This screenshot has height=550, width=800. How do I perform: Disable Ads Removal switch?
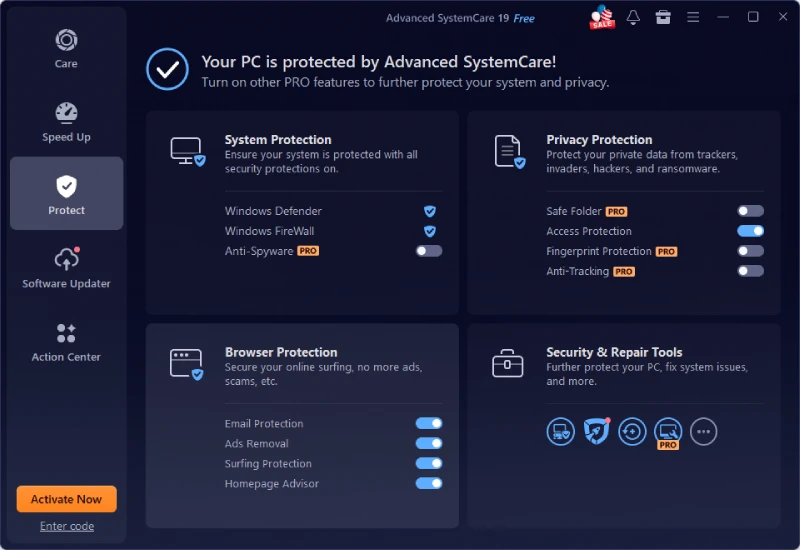pos(429,443)
